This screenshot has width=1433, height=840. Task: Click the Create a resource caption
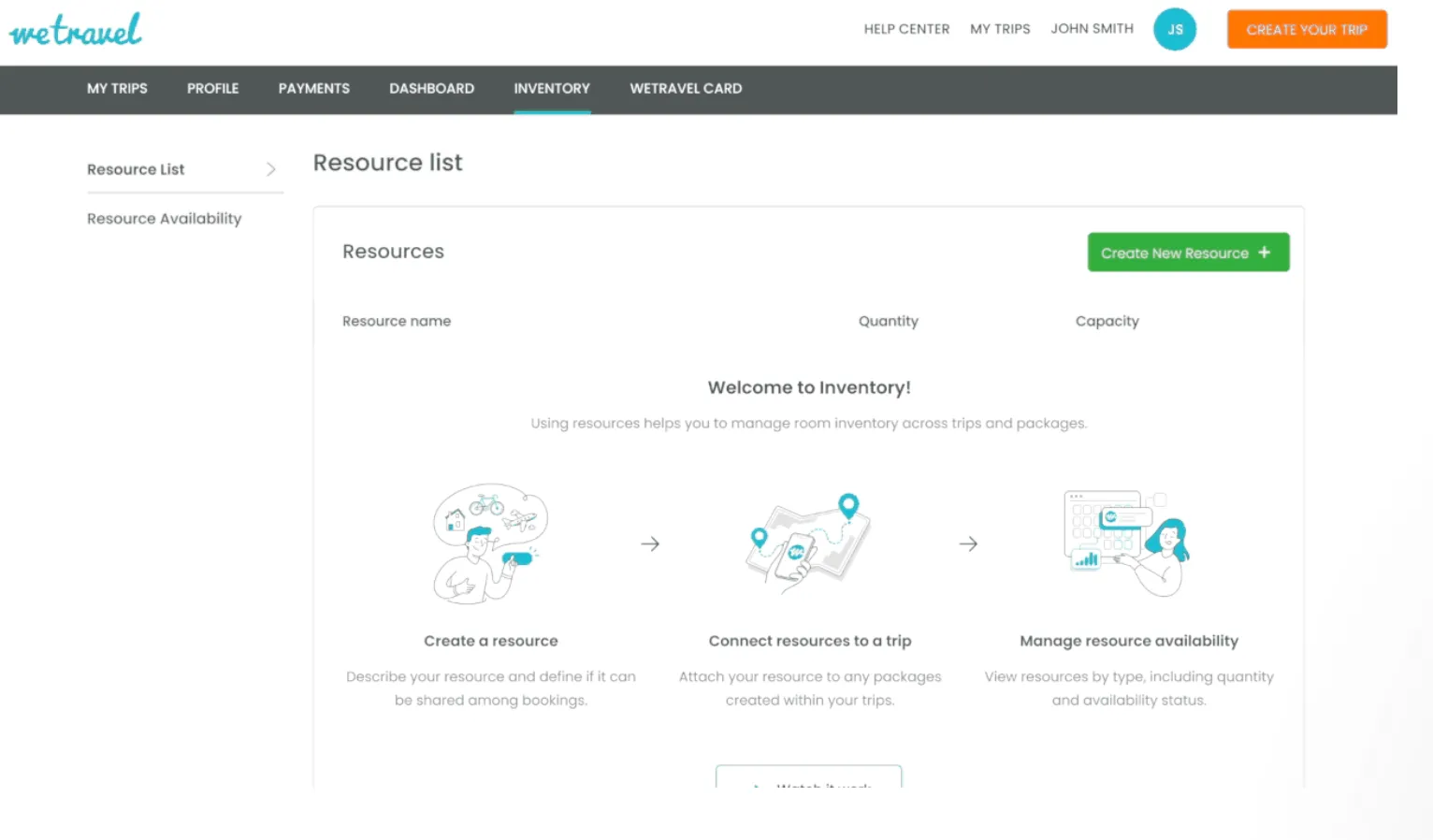pos(490,641)
